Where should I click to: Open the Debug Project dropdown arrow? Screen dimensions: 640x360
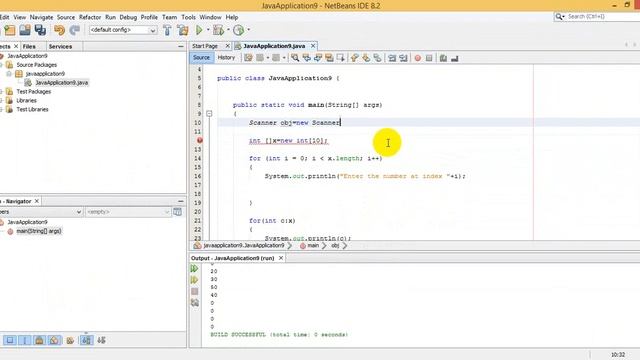(228, 30)
